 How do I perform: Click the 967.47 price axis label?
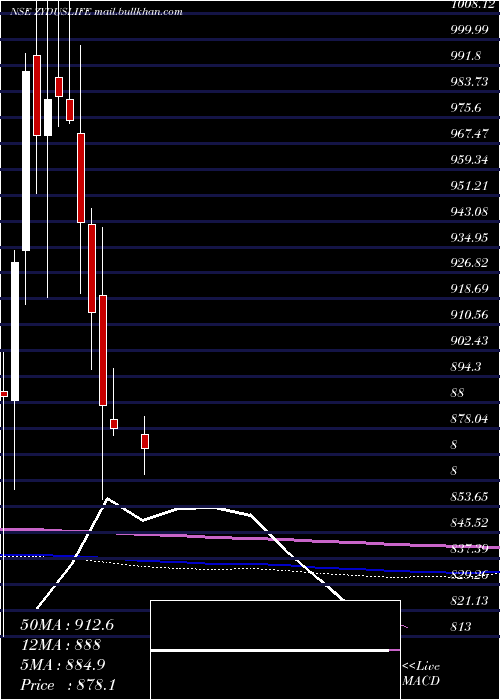[470, 133]
